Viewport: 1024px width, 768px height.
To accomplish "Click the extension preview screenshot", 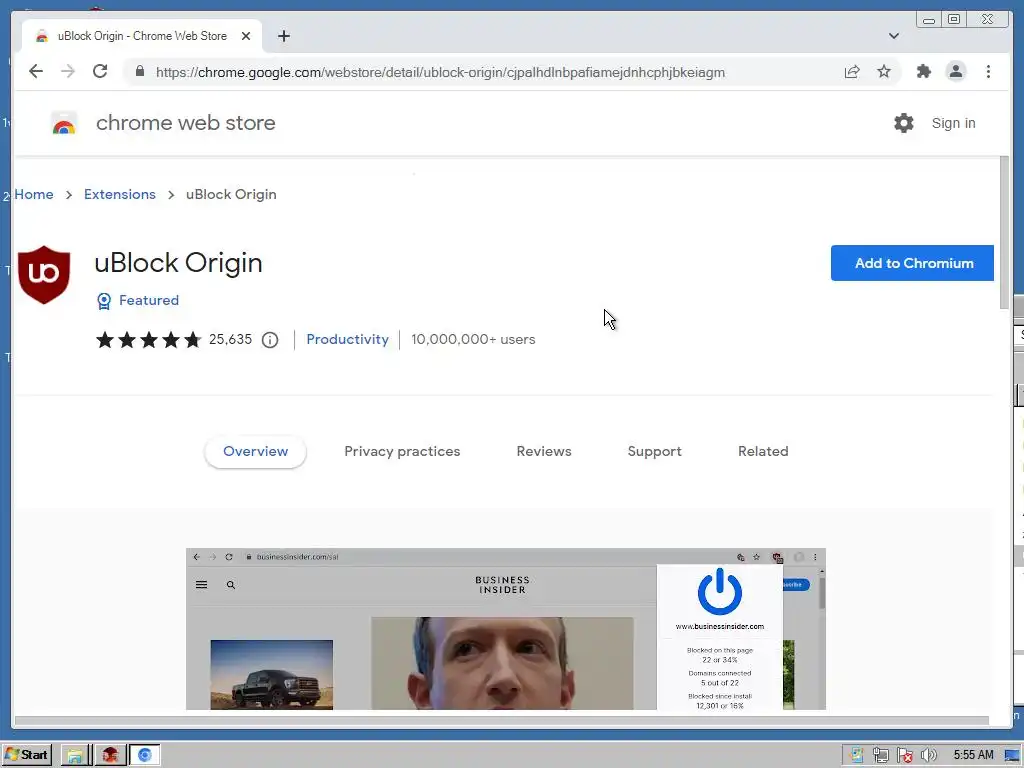I will 505,629.
